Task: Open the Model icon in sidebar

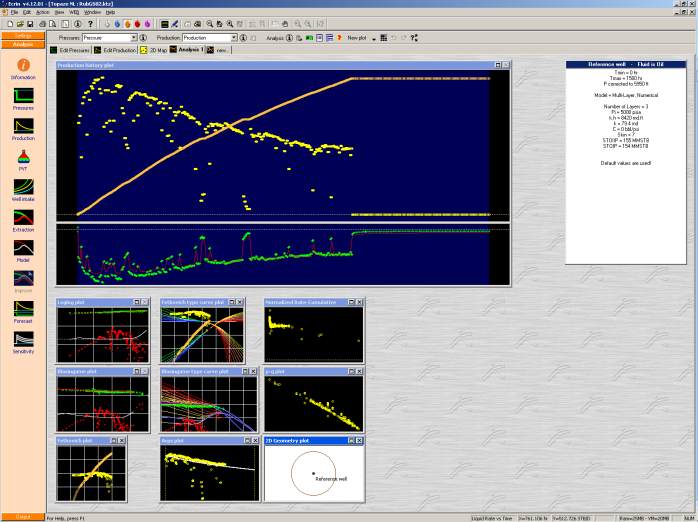Action: point(23,248)
